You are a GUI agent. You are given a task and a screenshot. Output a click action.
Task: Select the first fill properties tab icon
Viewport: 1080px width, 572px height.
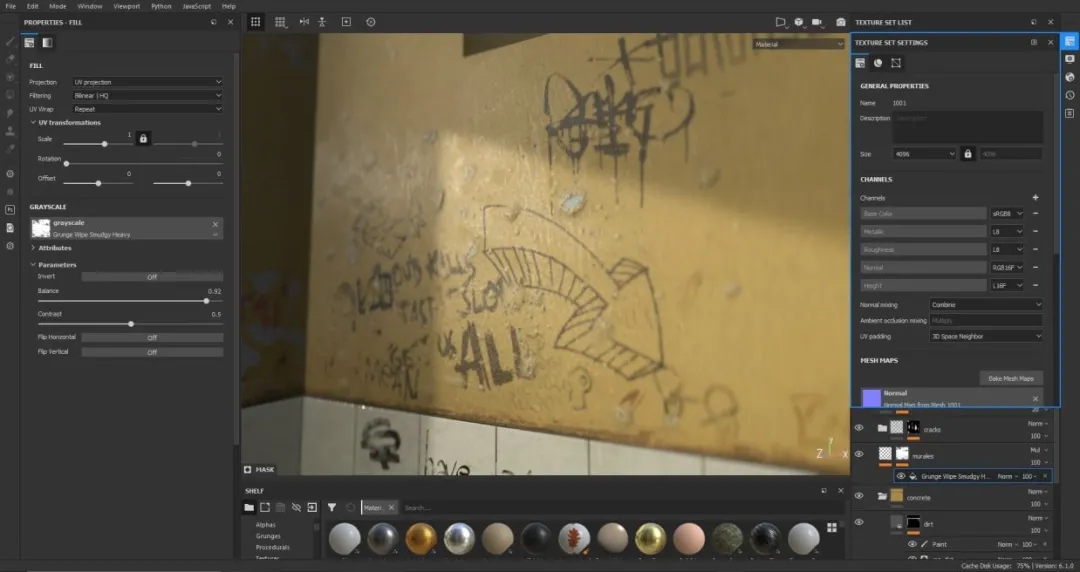coord(29,43)
